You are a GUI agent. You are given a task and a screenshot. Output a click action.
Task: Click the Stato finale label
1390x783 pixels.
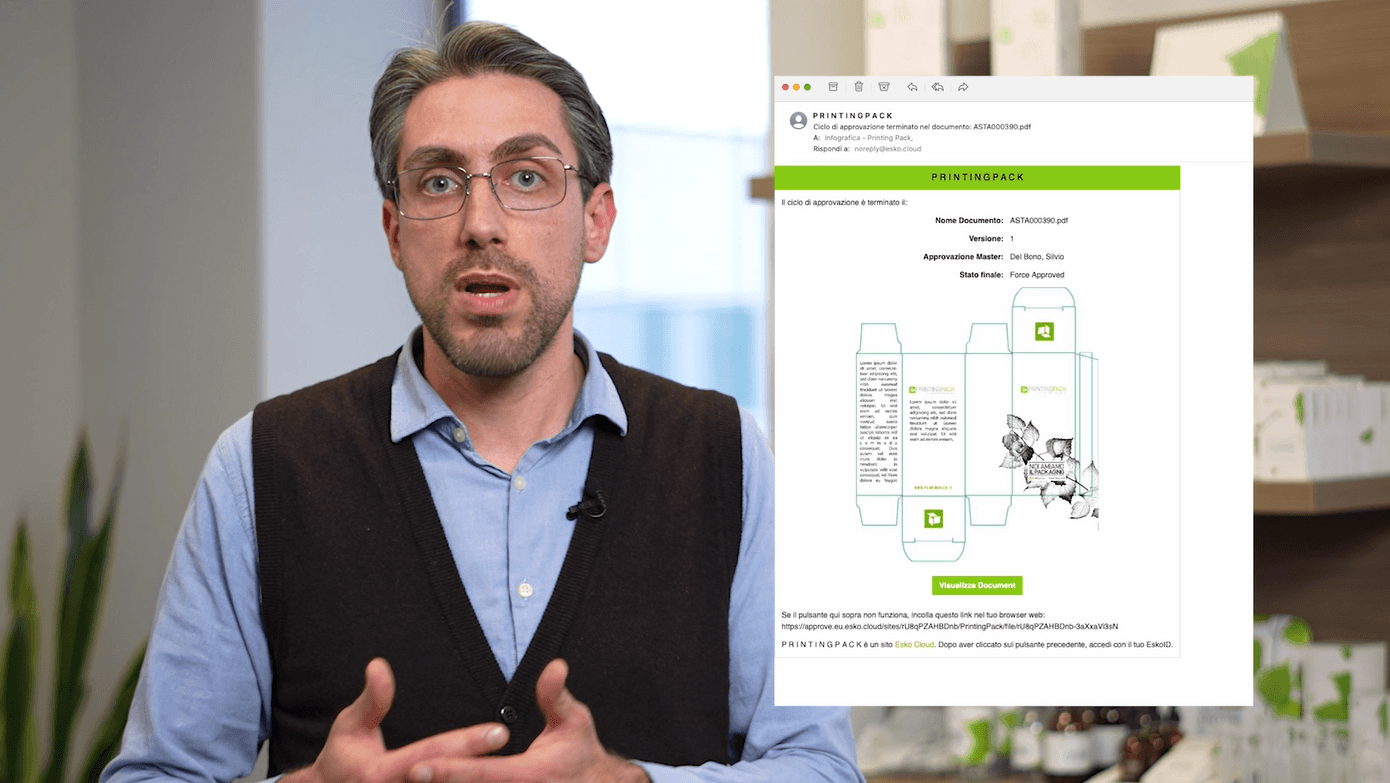point(981,274)
